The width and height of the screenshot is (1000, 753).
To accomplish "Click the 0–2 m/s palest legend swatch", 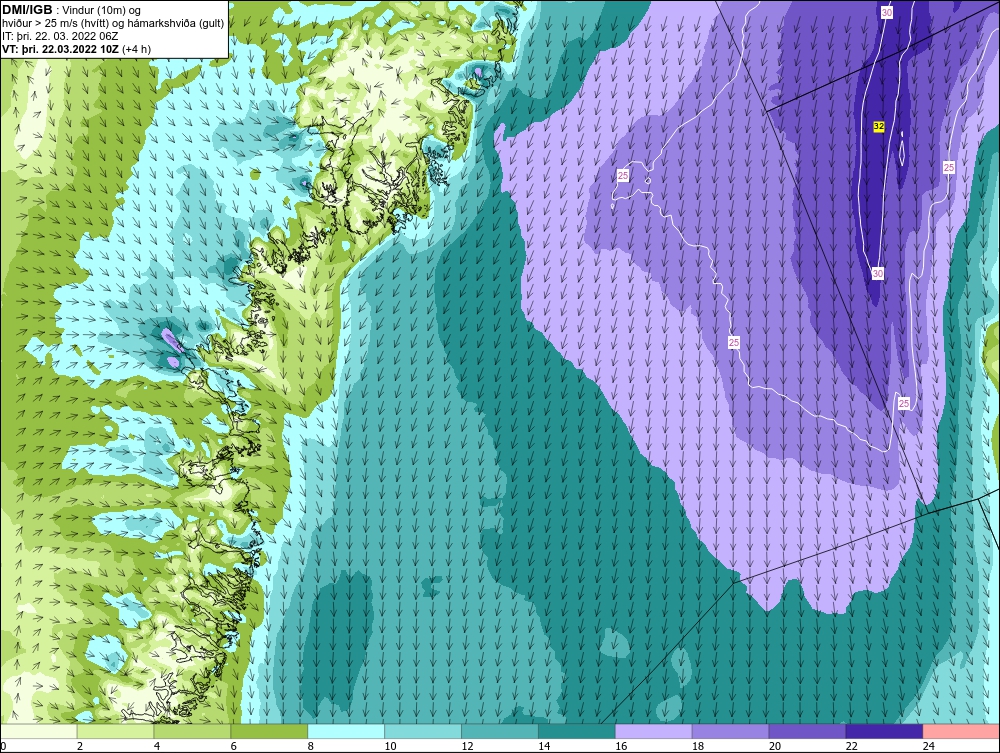I will pyautogui.click(x=39, y=731).
